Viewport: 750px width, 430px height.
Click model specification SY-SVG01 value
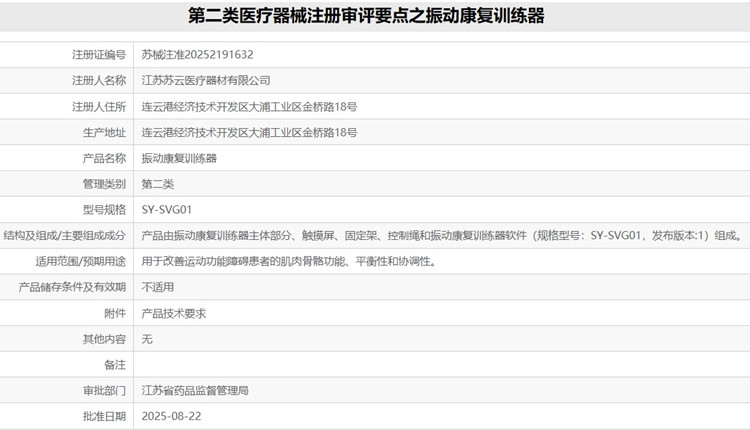pos(167,210)
